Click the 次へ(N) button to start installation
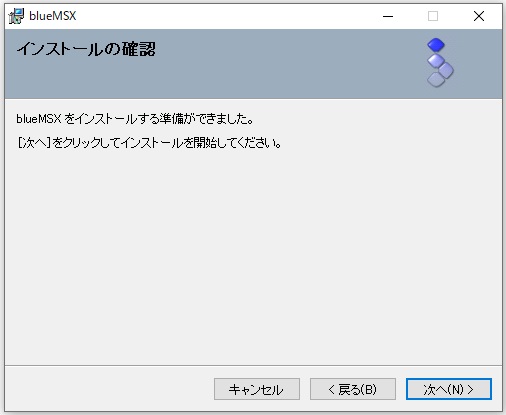This screenshot has width=506, height=415. (449, 389)
